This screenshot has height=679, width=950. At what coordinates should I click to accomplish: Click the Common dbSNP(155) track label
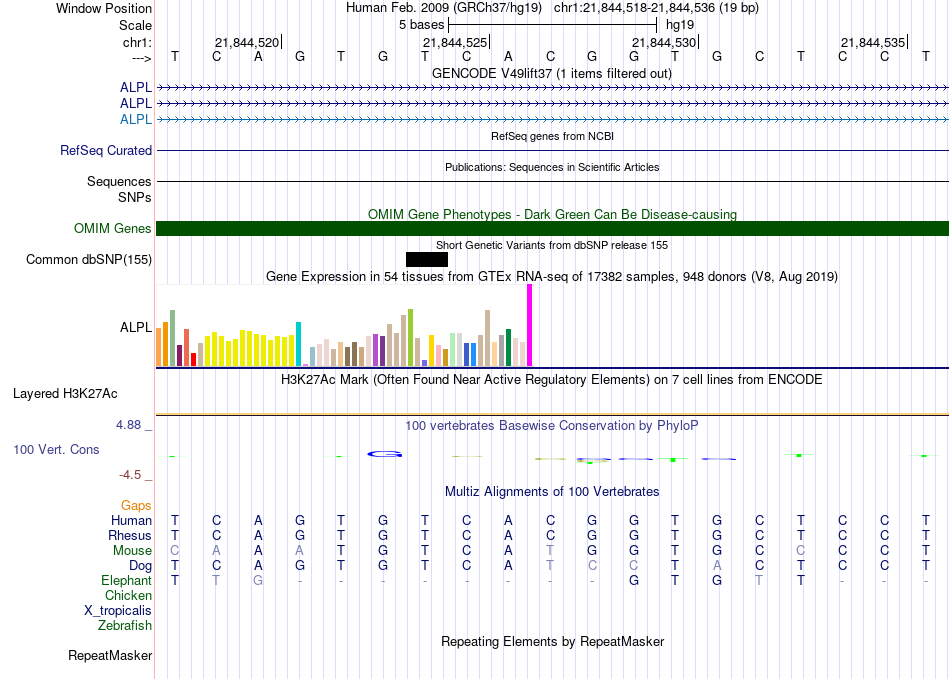point(89,260)
